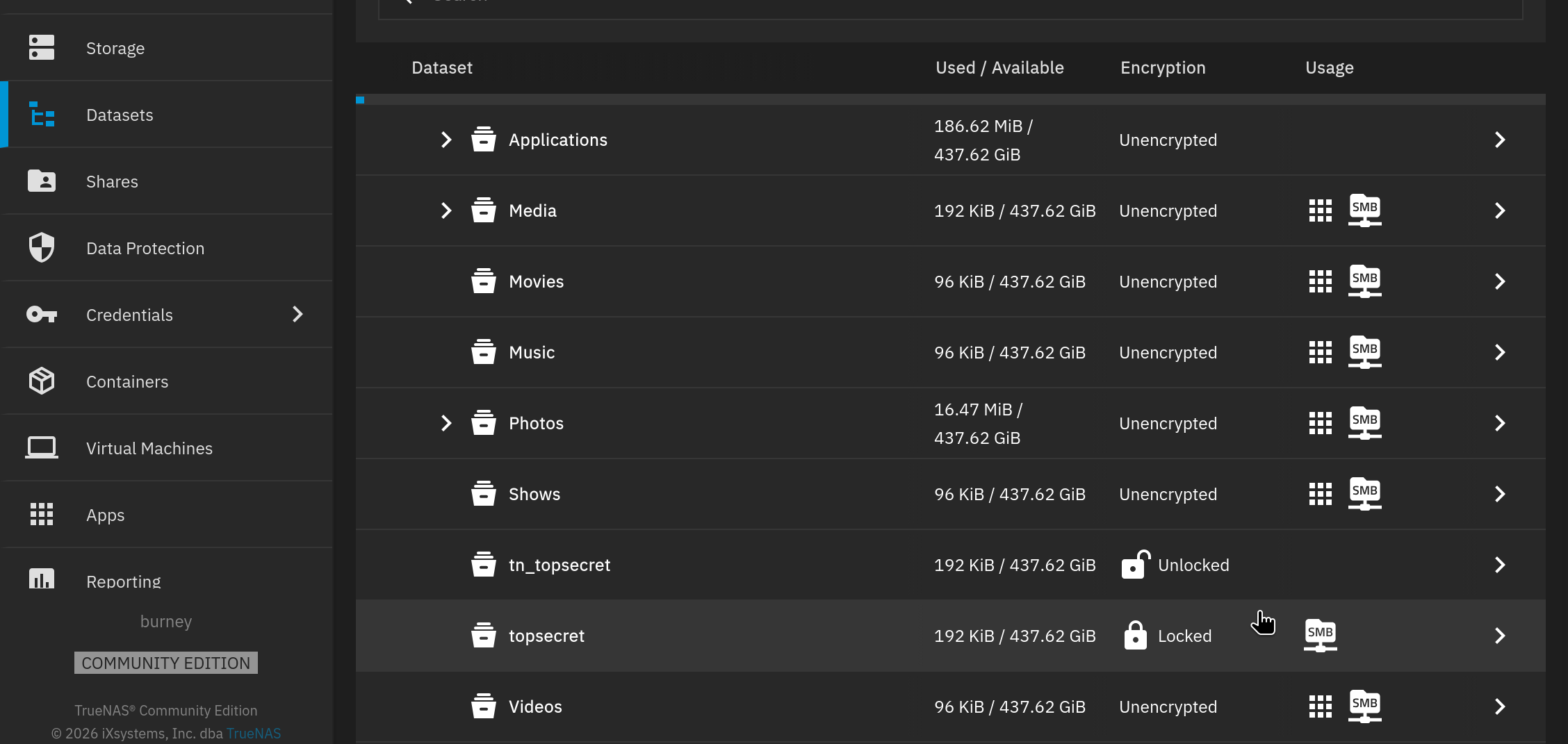Open details arrow for Applications row
The width and height of the screenshot is (1568, 744).
click(x=1500, y=140)
